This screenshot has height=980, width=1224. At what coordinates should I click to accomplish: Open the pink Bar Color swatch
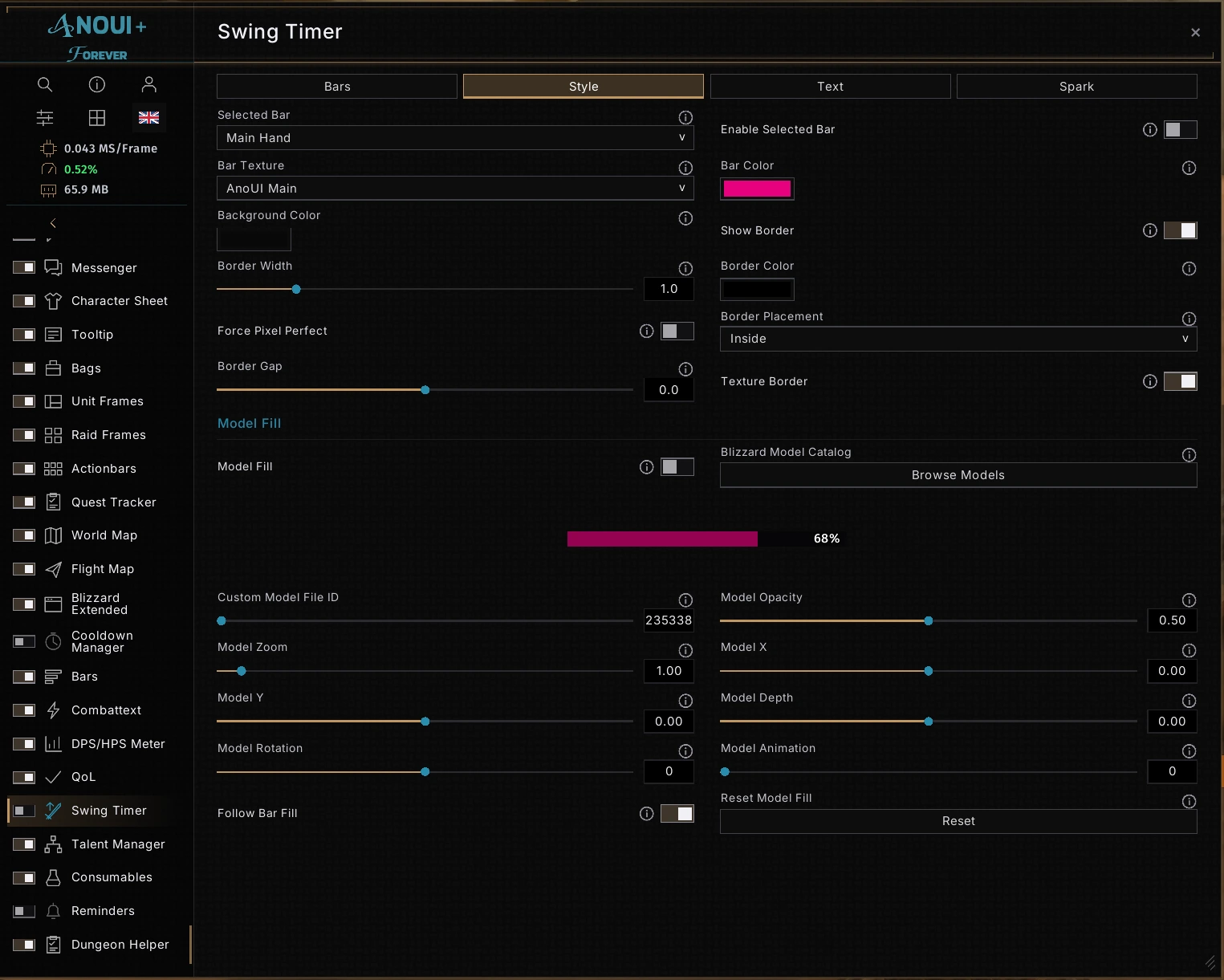coord(757,189)
